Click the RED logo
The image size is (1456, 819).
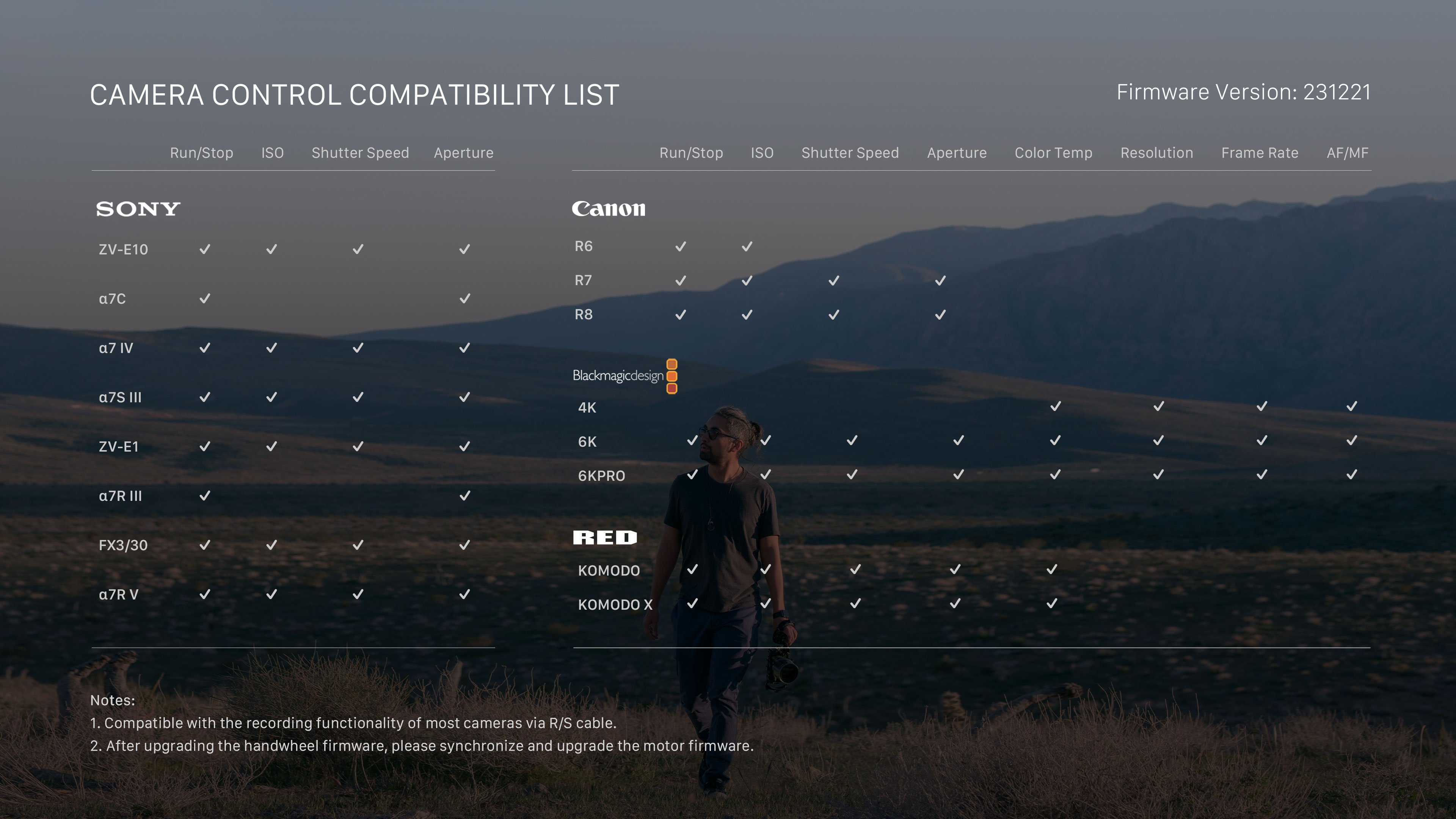[605, 538]
